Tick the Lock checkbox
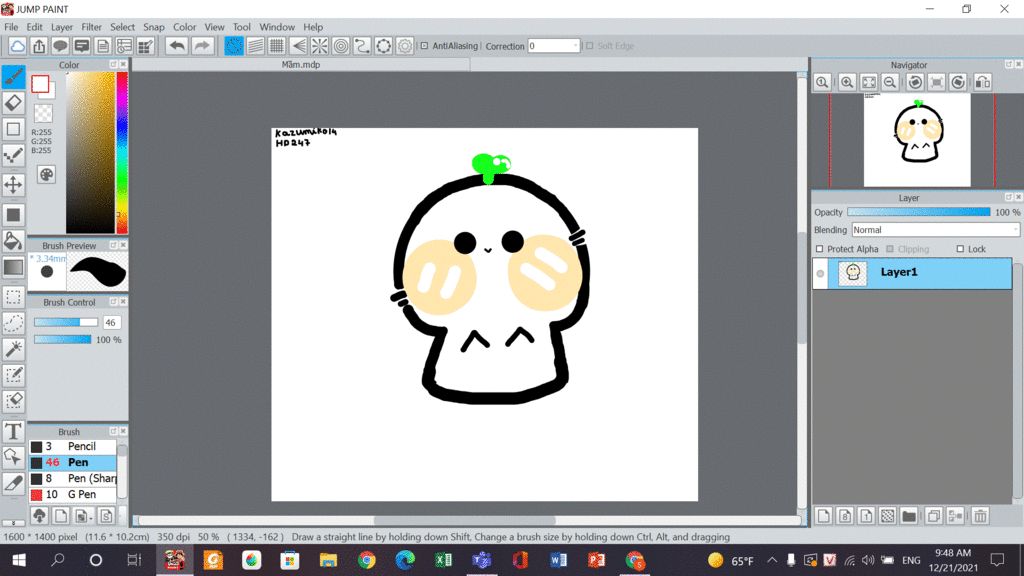This screenshot has width=1024, height=576. (960, 249)
